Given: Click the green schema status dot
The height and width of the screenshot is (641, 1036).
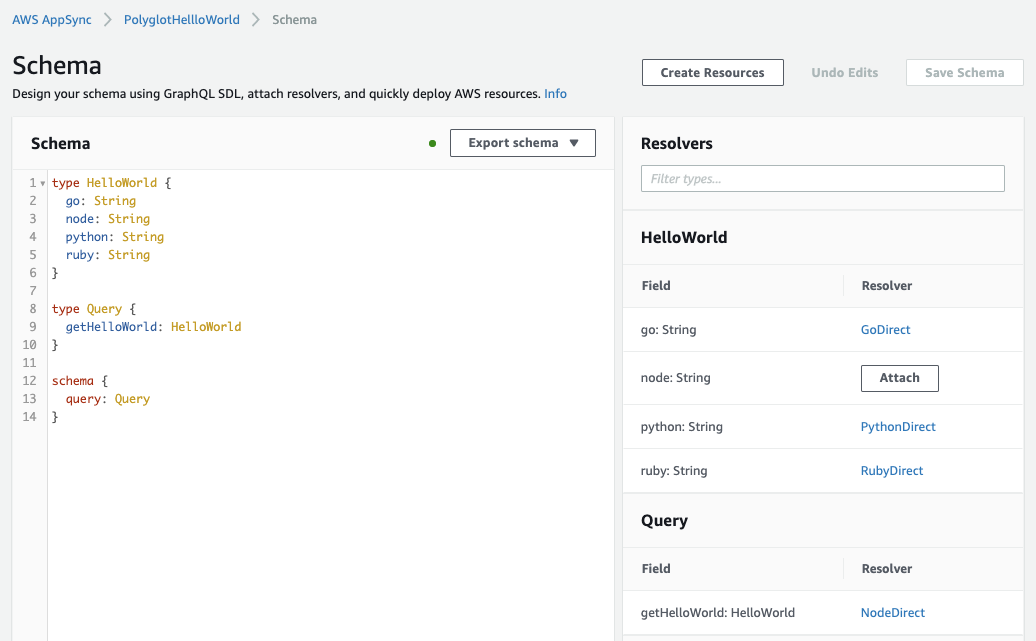Looking at the screenshot, I should click(x=432, y=144).
